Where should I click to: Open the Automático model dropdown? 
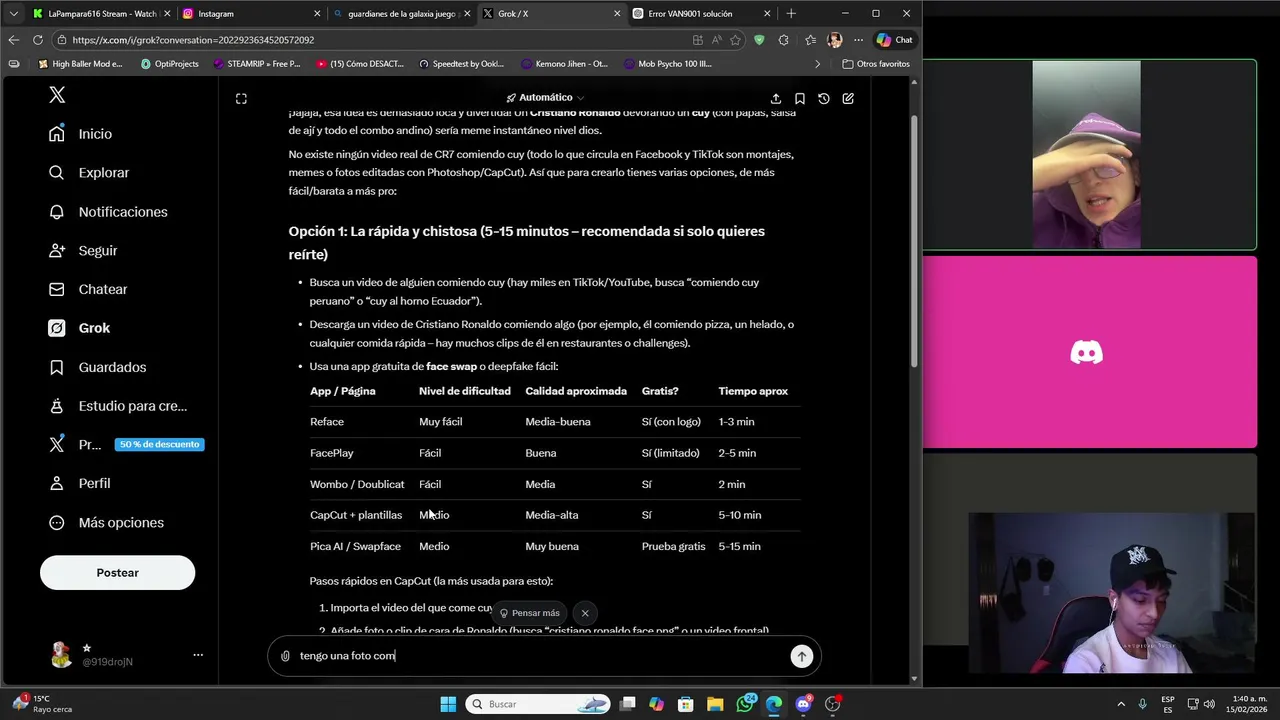click(545, 98)
